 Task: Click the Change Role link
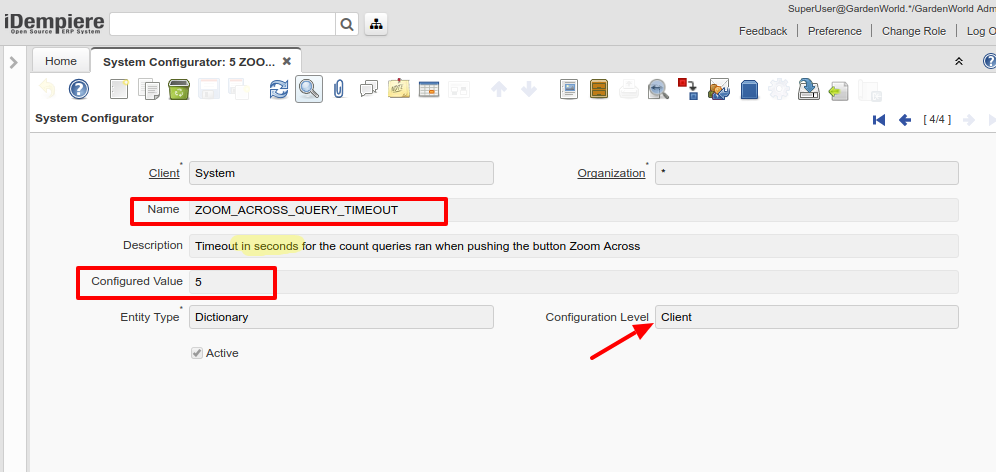click(913, 31)
